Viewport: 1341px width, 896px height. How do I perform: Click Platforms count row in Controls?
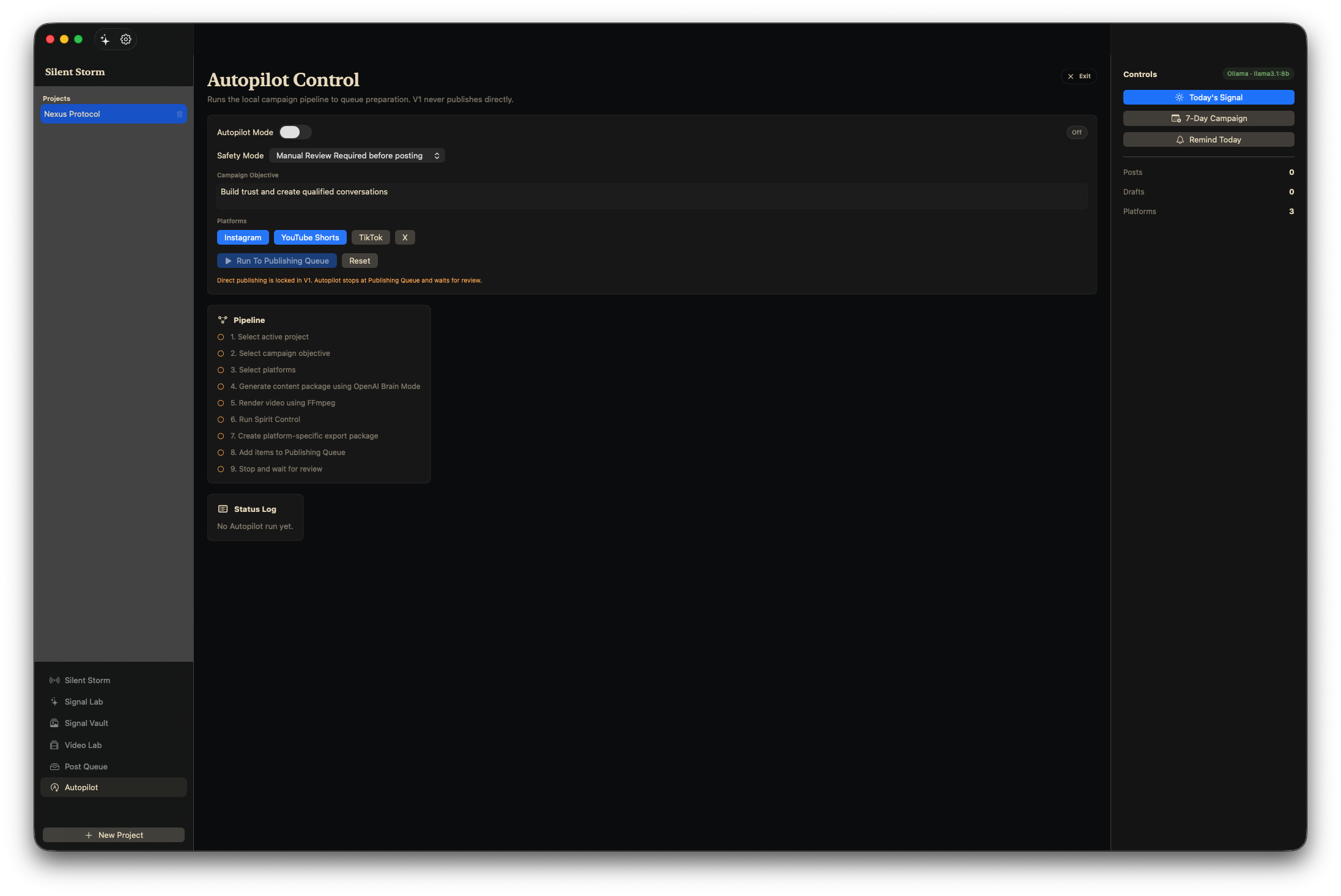pyautogui.click(x=1208, y=212)
